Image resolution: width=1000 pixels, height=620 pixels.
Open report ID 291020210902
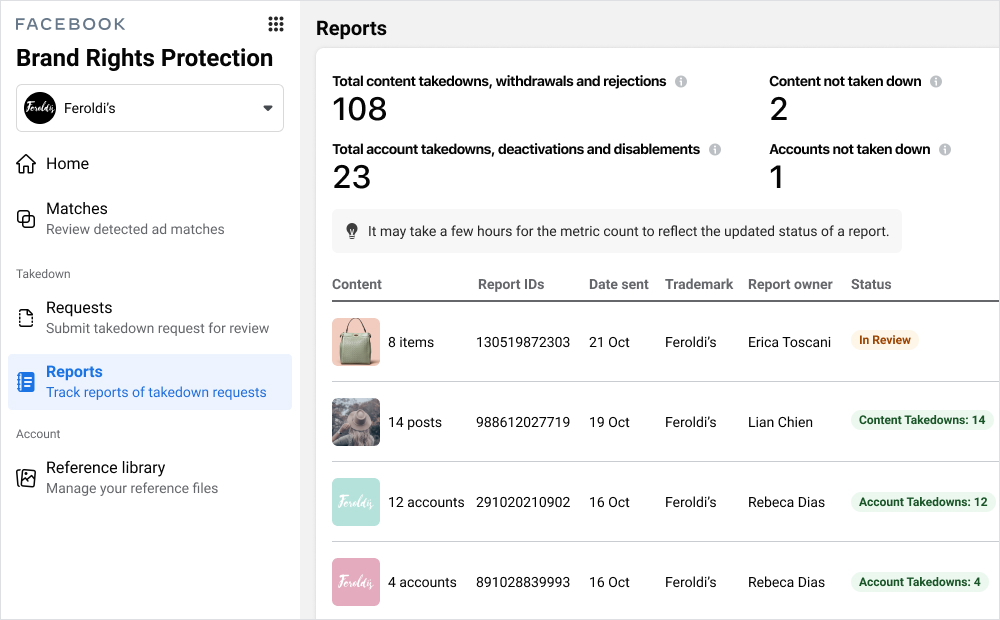pyautogui.click(x=523, y=502)
